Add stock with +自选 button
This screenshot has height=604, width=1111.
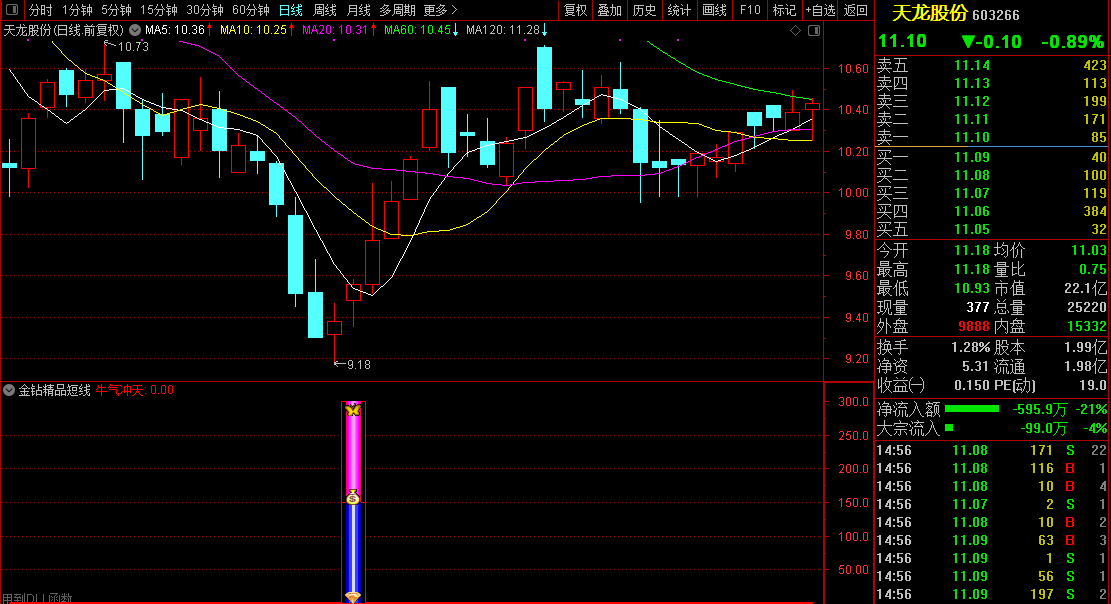pos(820,10)
